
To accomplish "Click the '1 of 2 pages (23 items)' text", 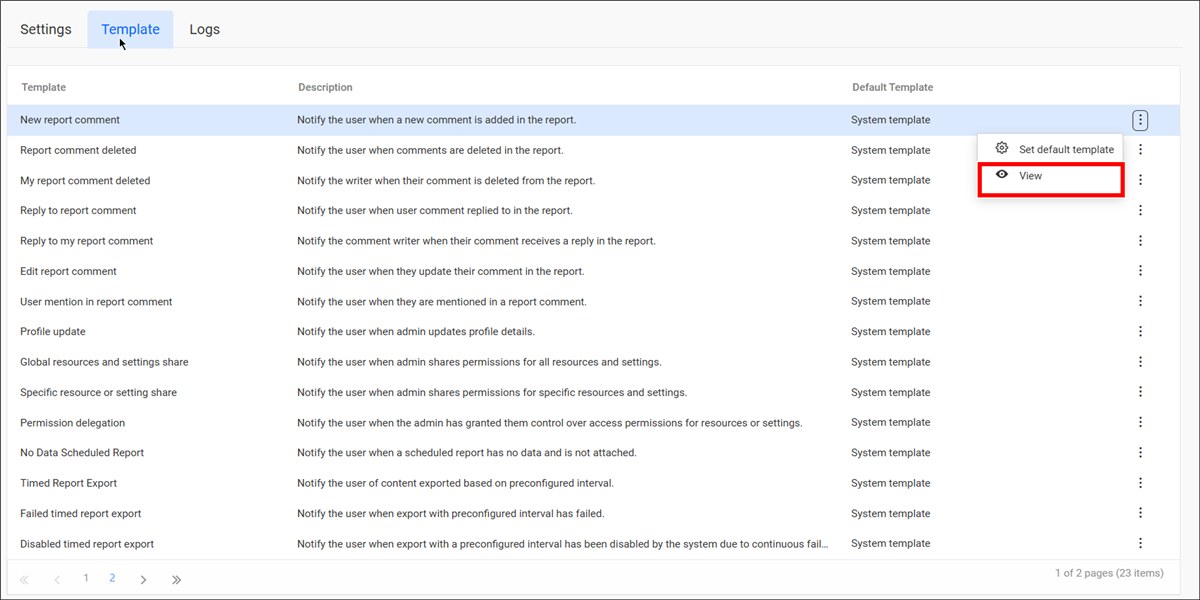I will [x=1109, y=573].
